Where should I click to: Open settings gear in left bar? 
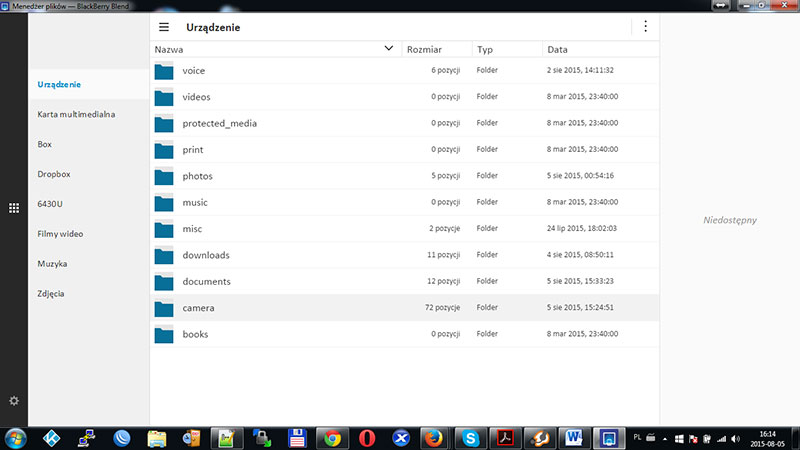pyautogui.click(x=14, y=401)
